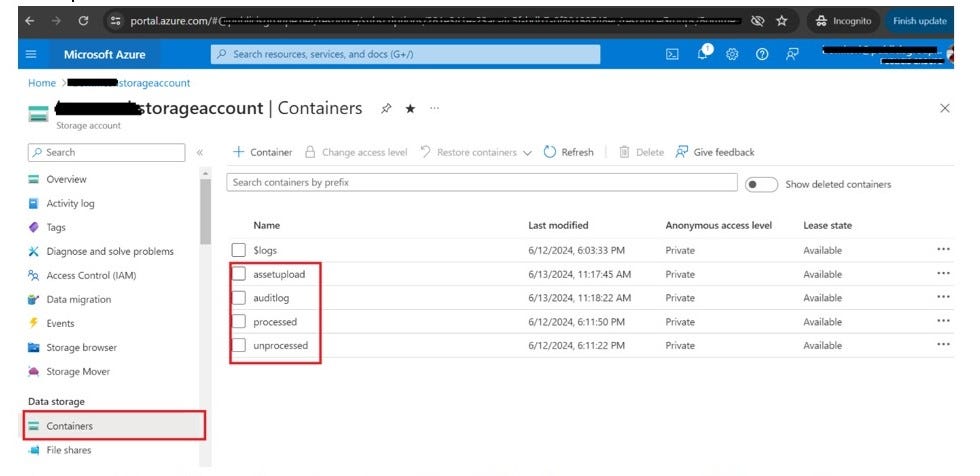Click the sidebar vertical scrollbar

205,212
